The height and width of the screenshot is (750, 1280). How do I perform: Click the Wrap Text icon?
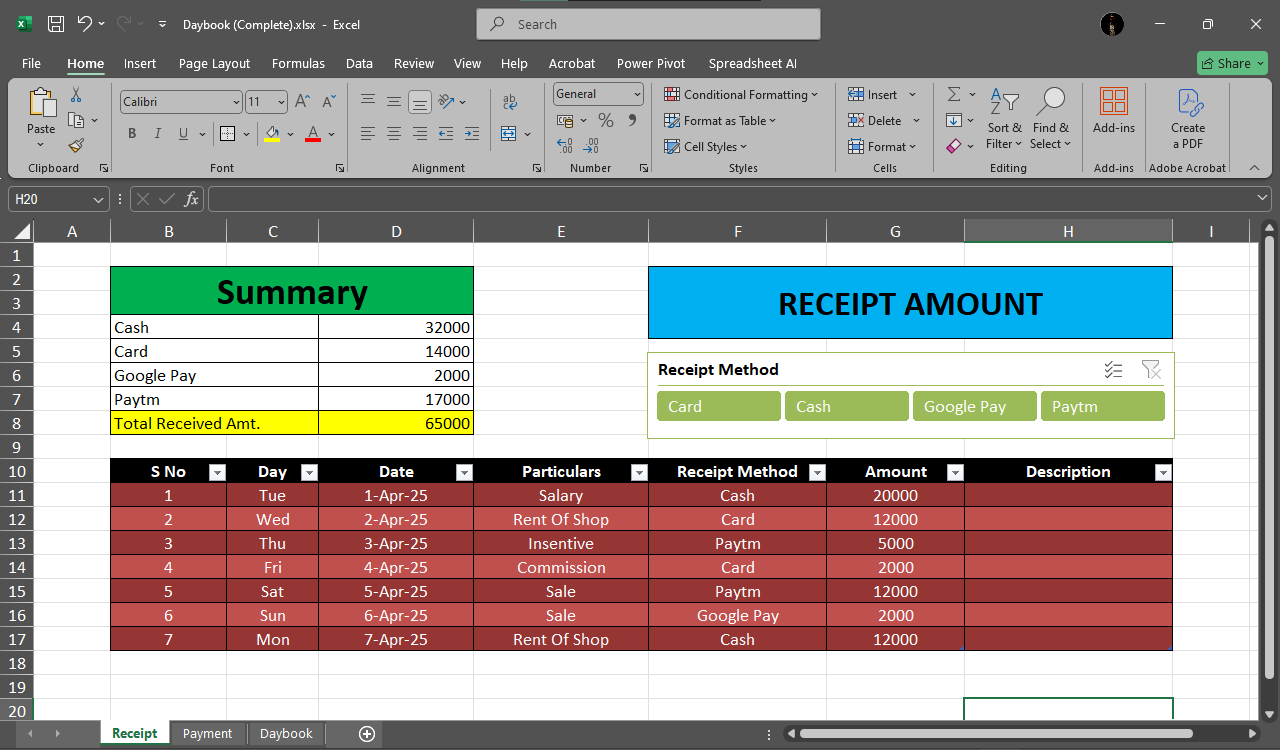(x=510, y=102)
